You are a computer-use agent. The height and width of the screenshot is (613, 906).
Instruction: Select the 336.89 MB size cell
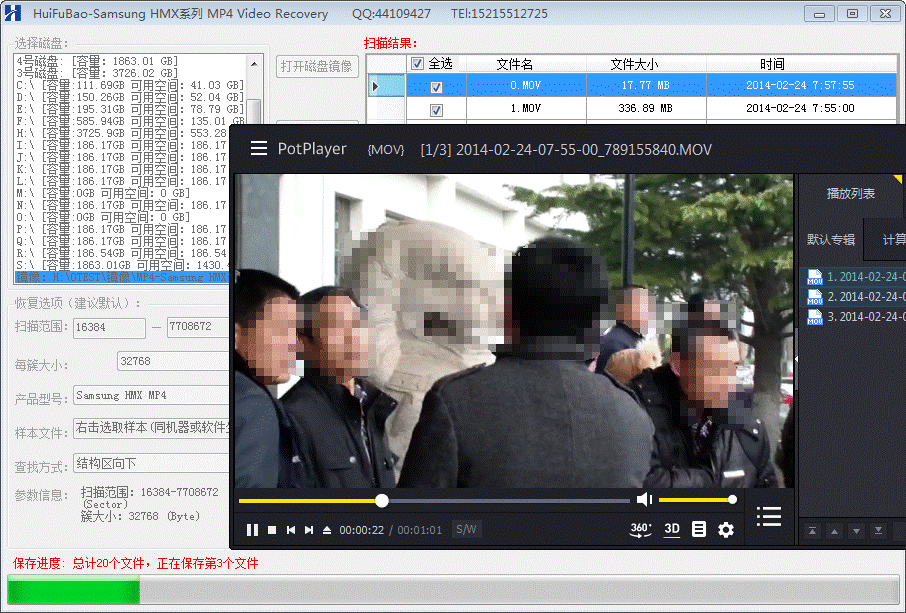pos(645,108)
